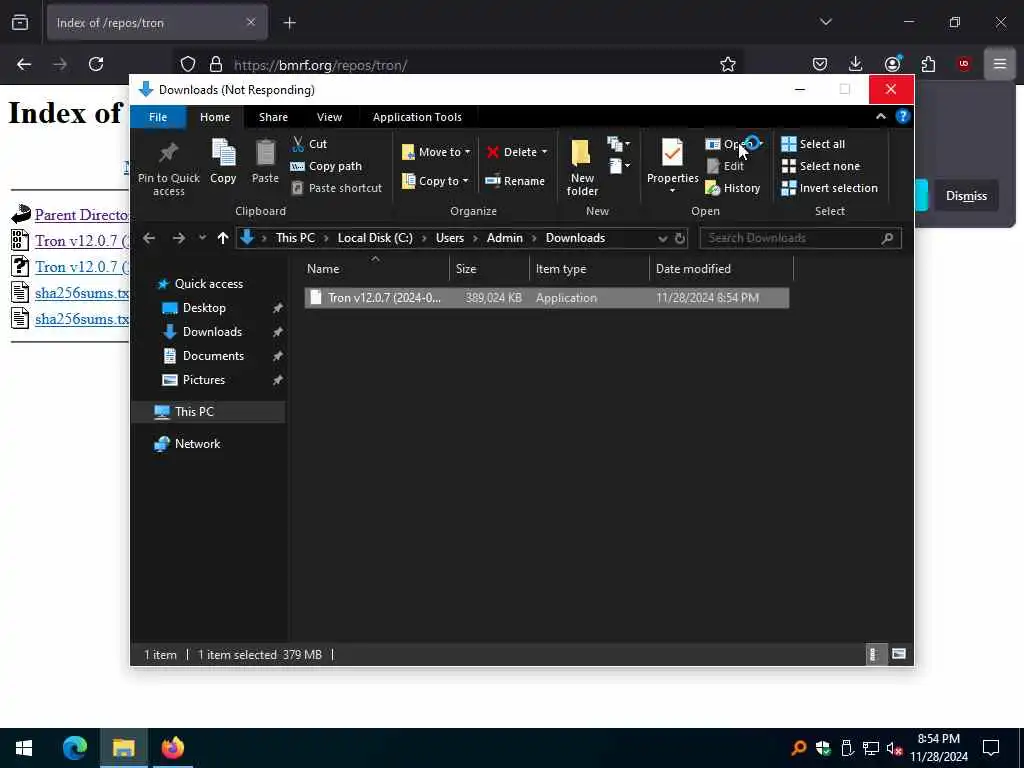Pin to Quick access in ribbon
The image size is (1024, 768).
168,168
